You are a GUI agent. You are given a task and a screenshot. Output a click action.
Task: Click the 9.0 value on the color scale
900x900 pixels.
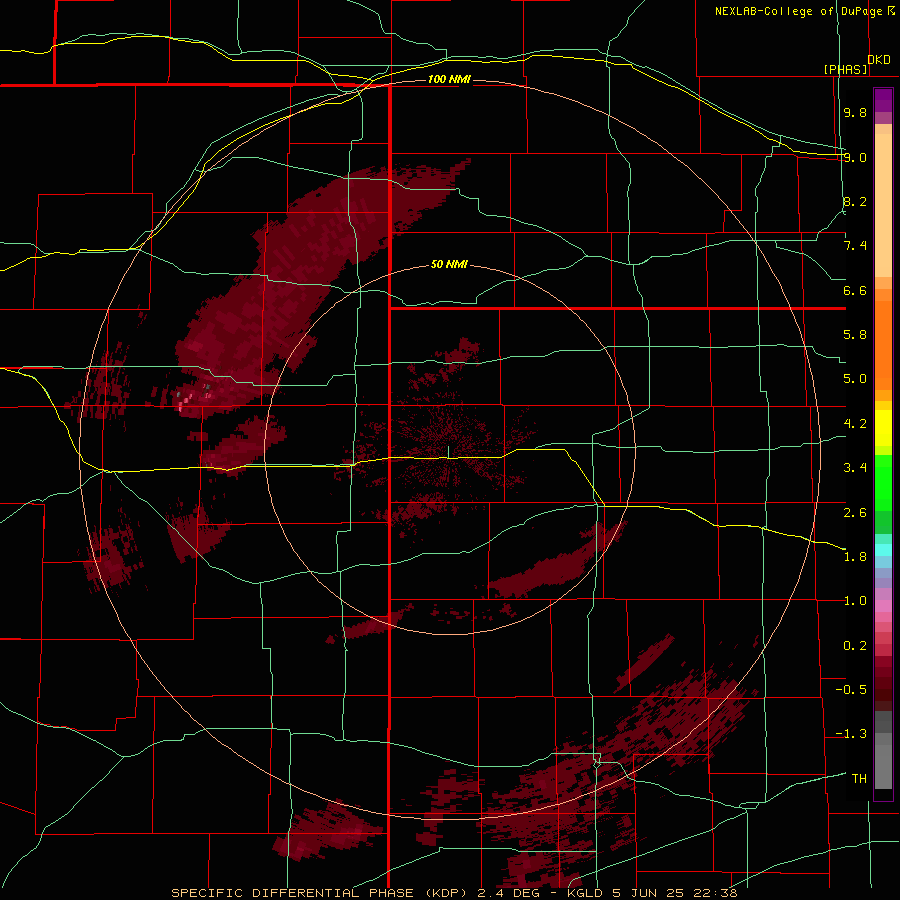(855, 157)
